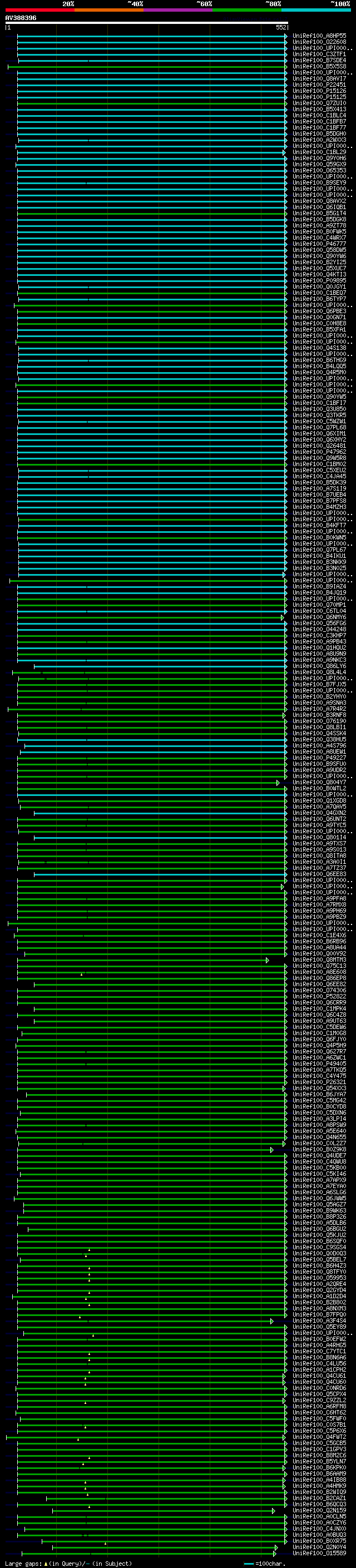Open the UniRef100_A4S796 hit

click(319, 746)
